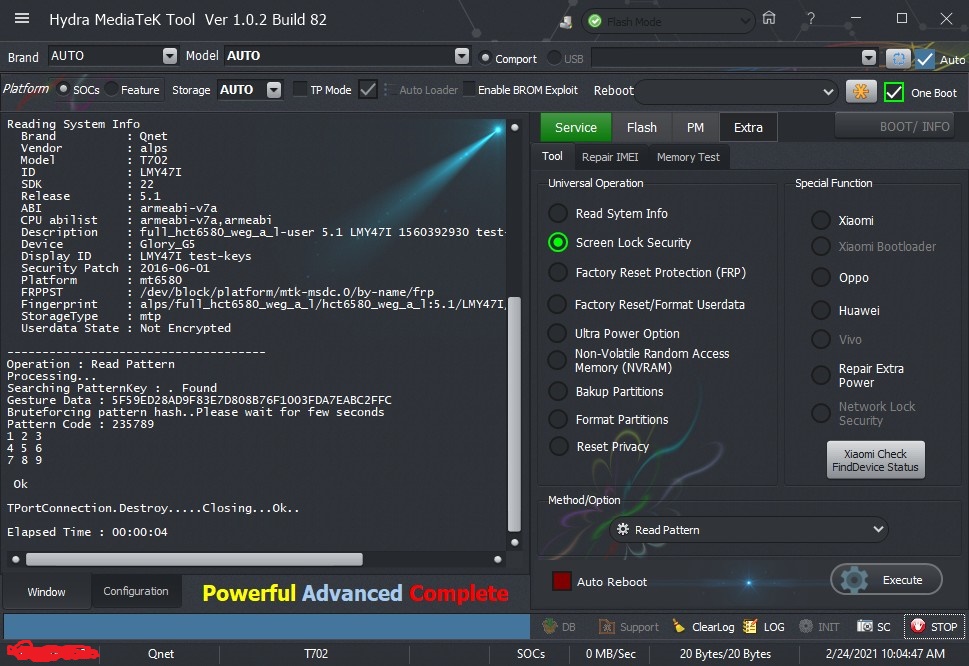The height and width of the screenshot is (666, 969).
Task: Click the blue progress bar
Action: tap(267, 626)
